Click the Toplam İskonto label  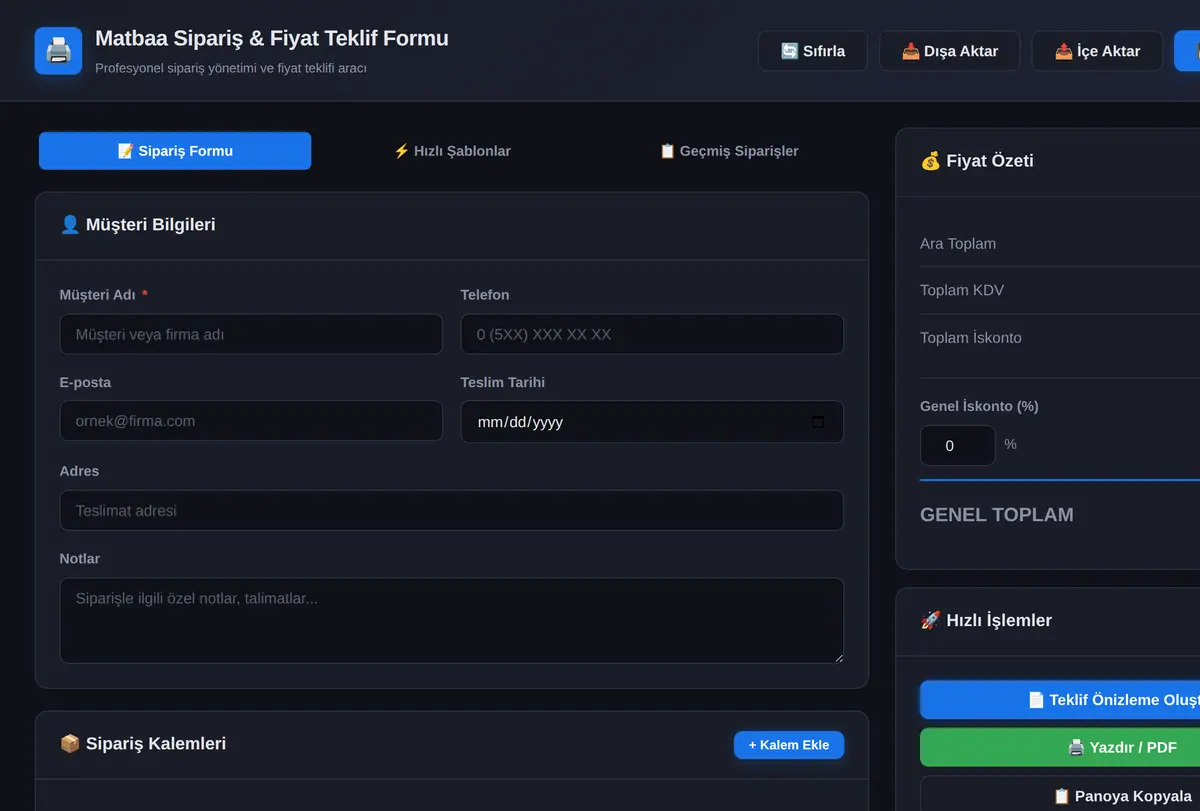(x=971, y=338)
